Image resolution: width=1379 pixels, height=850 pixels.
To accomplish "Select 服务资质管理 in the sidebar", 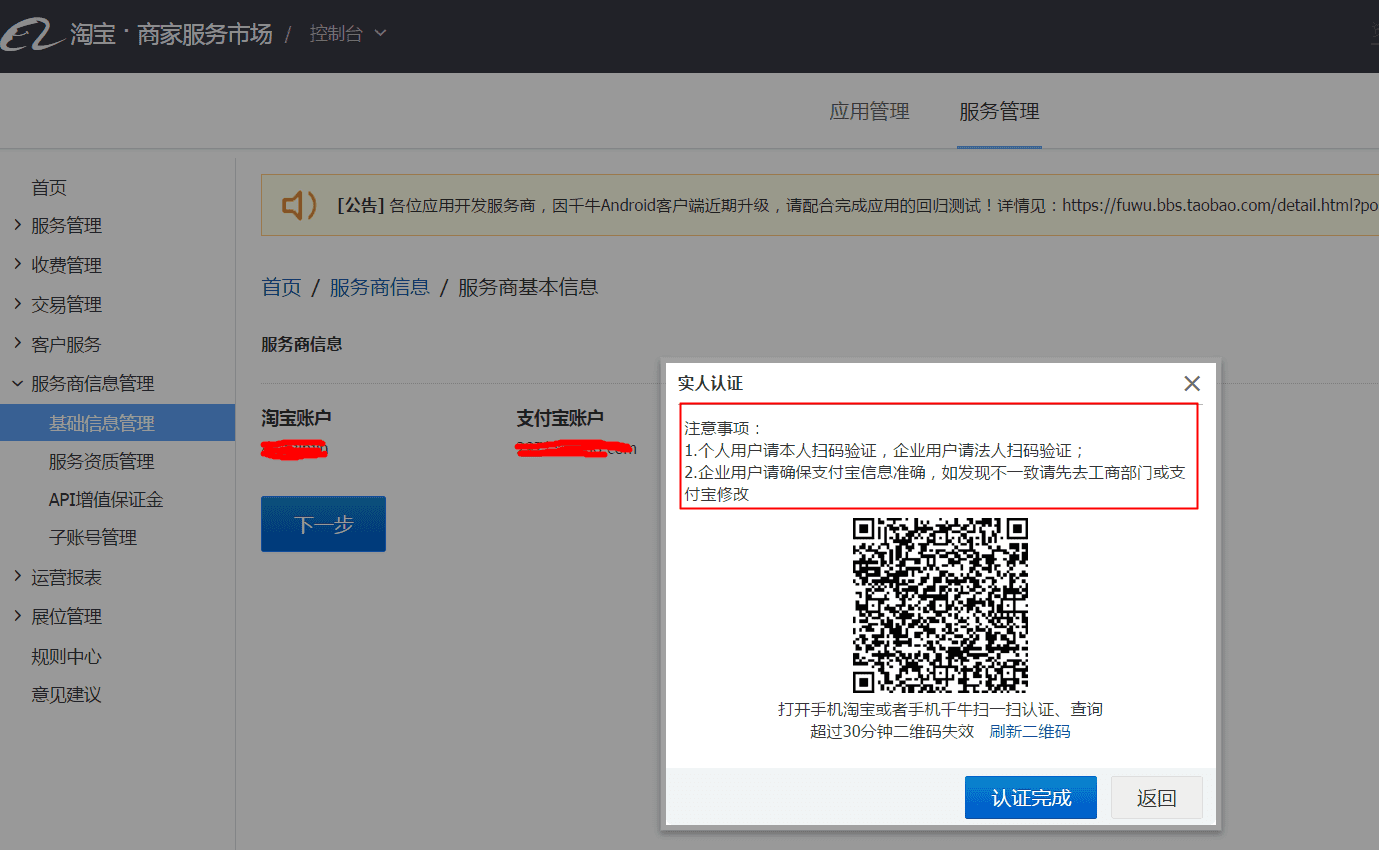I will point(101,462).
